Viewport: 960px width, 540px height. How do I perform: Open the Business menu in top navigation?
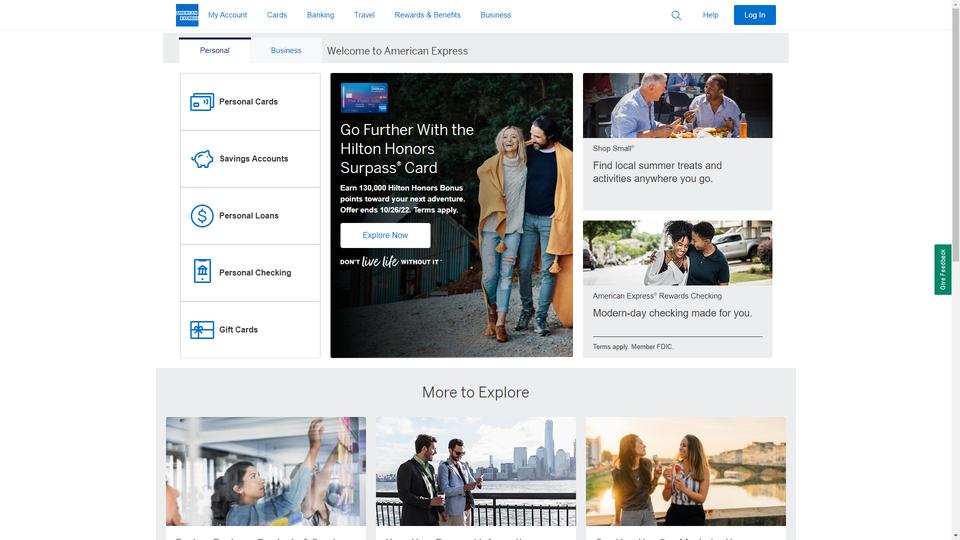tap(495, 15)
